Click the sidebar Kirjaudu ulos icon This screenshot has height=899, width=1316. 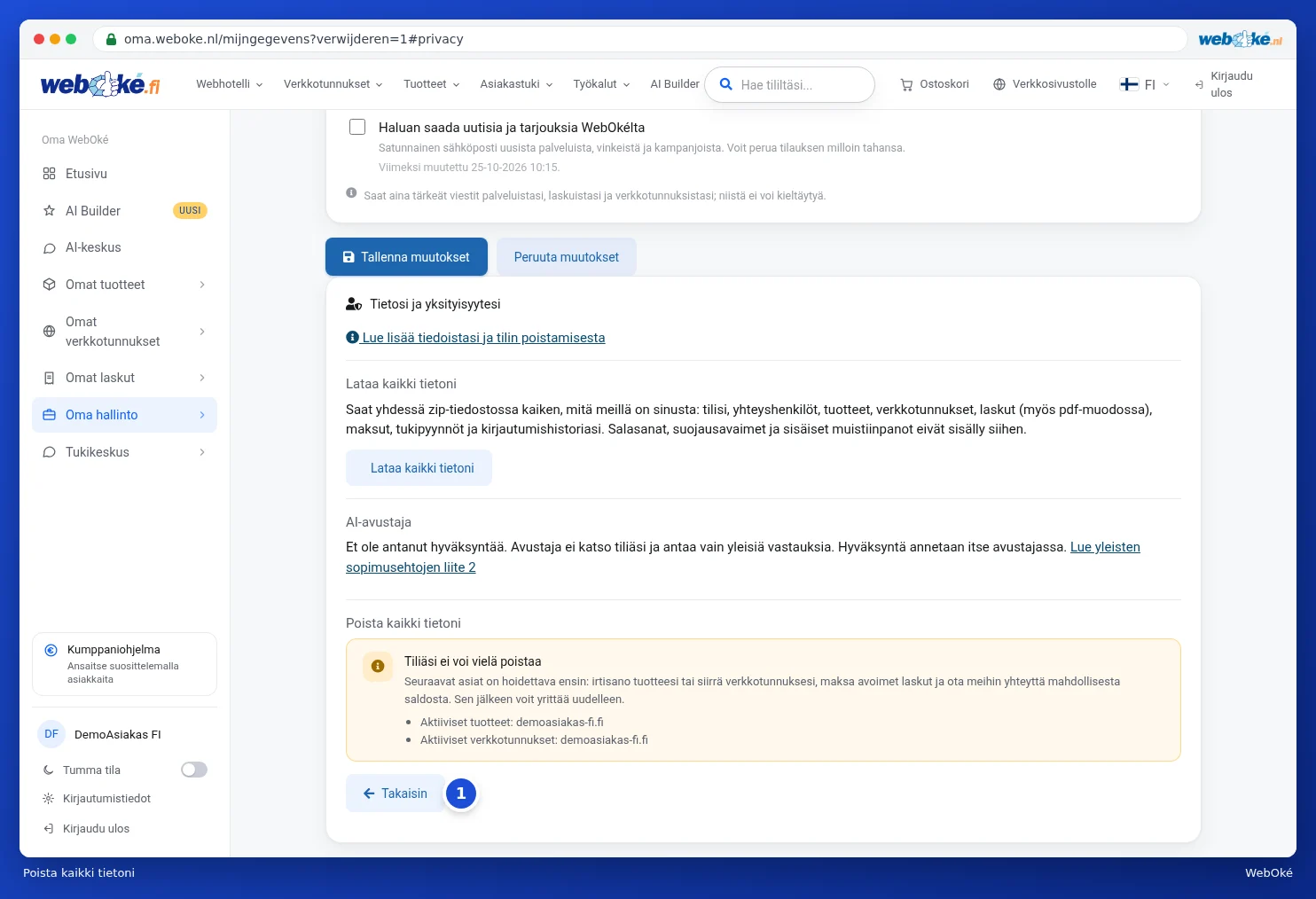tap(49, 829)
